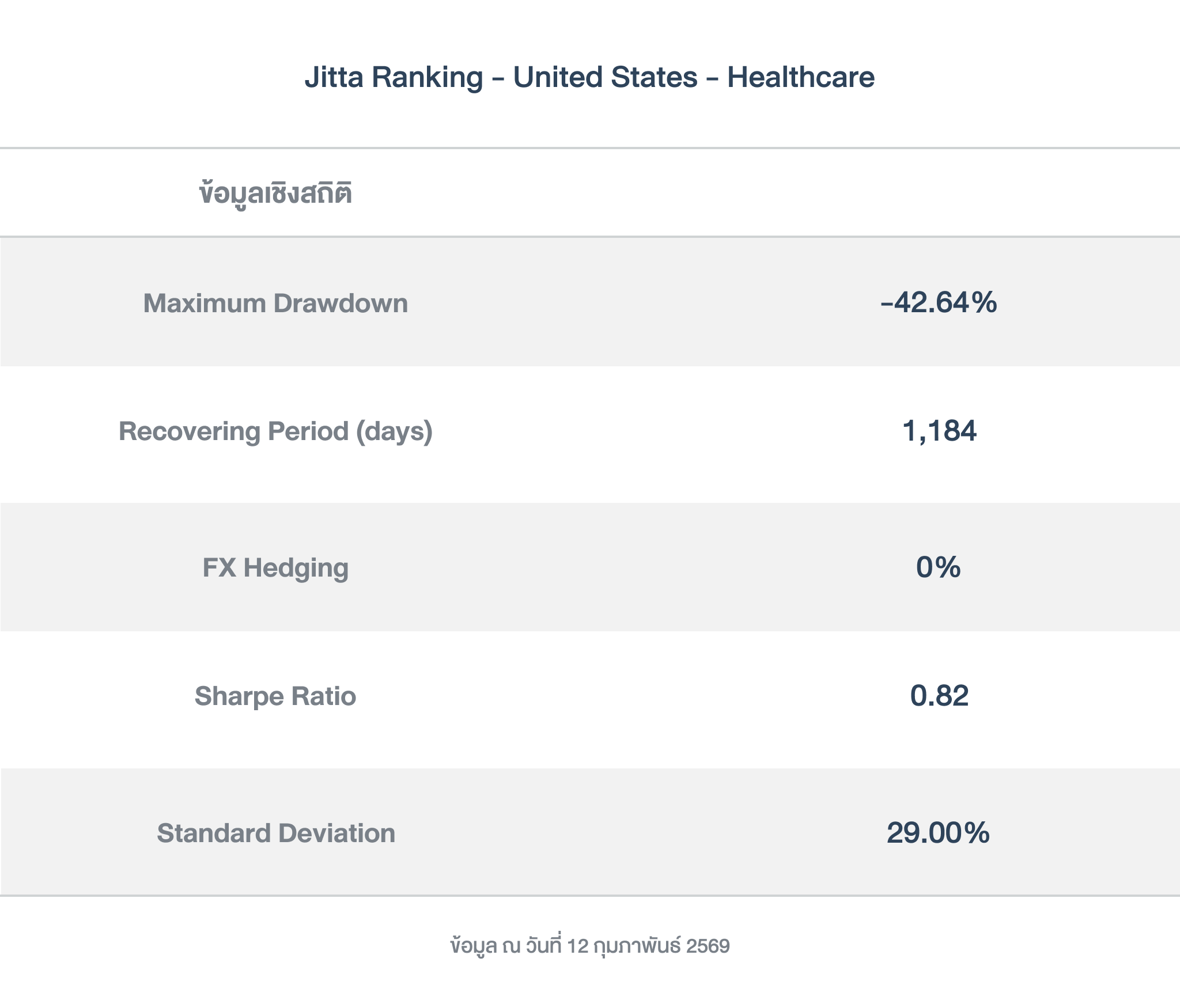
Task: Select the Sharpe Ratio label
Action: pyautogui.click(x=275, y=696)
